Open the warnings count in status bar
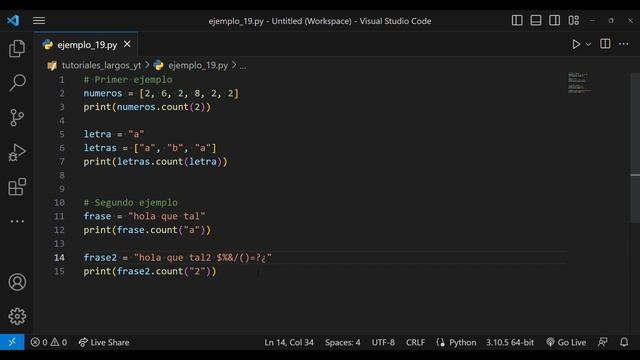The height and width of the screenshot is (360, 640). [x=59, y=342]
